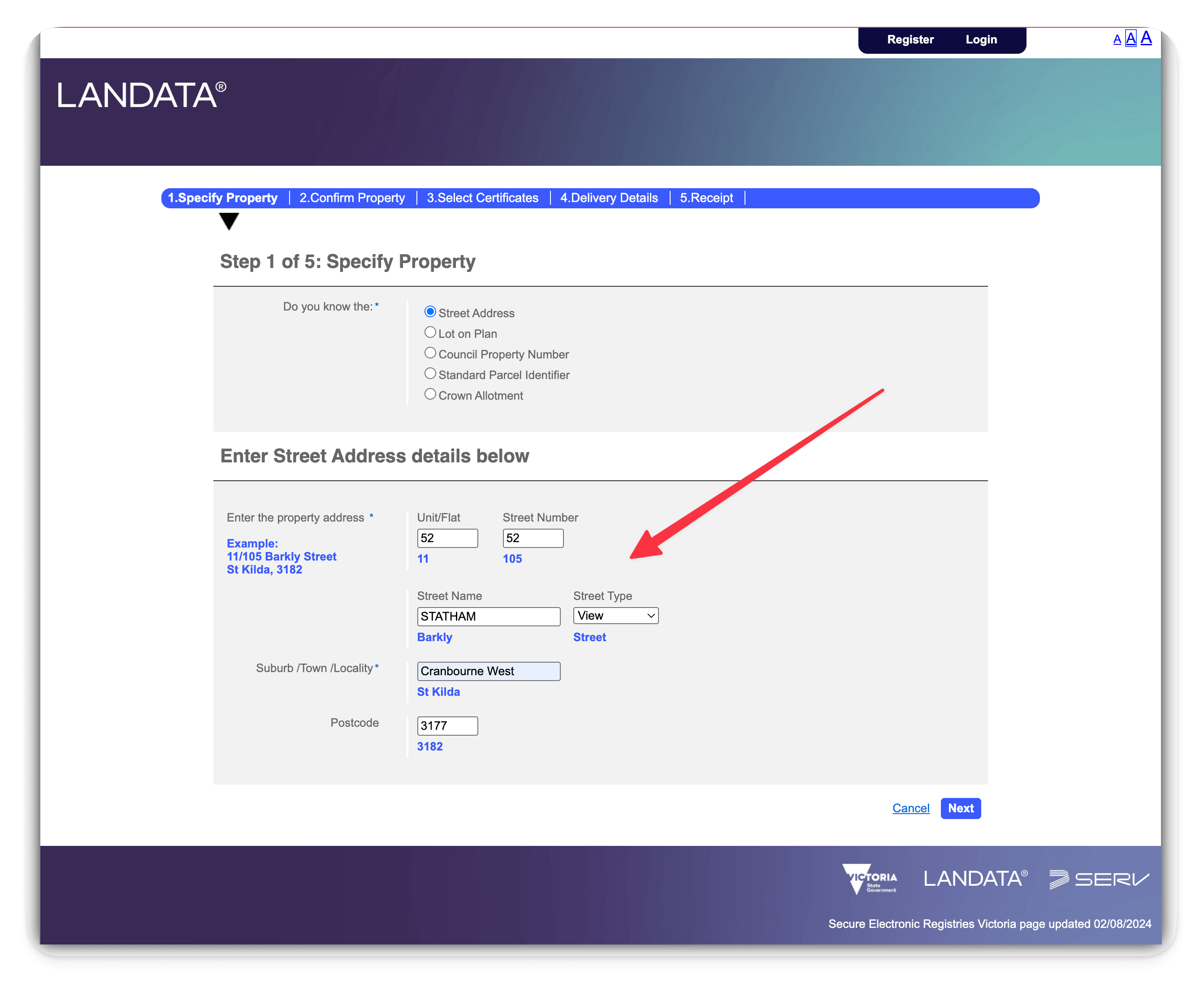This screenshot has width=1204, height=983.
Task: Select the medium font size A
Action: [x=1130, y=39]
